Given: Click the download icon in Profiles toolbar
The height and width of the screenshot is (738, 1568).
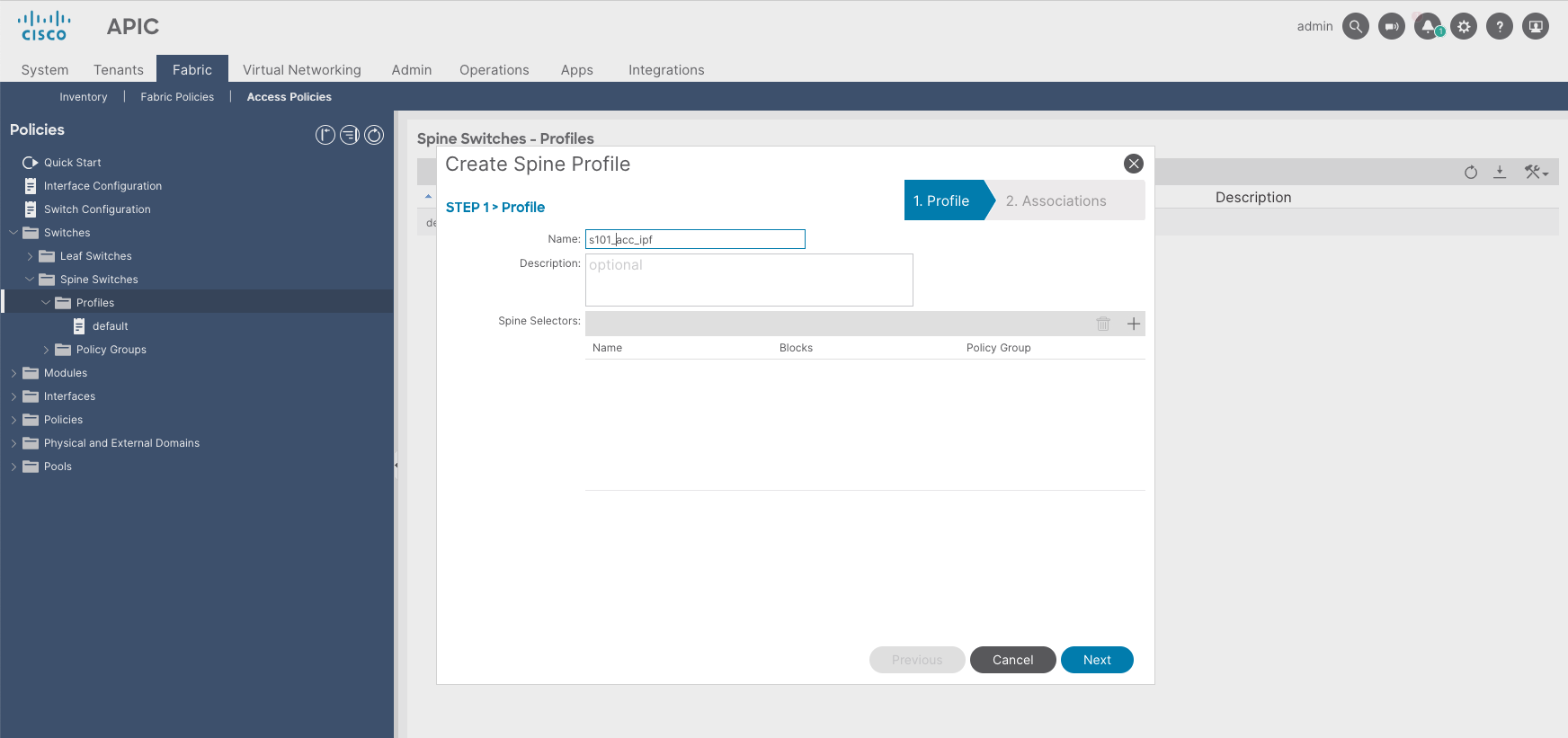Looking at the screenshot, I should coord(1500,172).
